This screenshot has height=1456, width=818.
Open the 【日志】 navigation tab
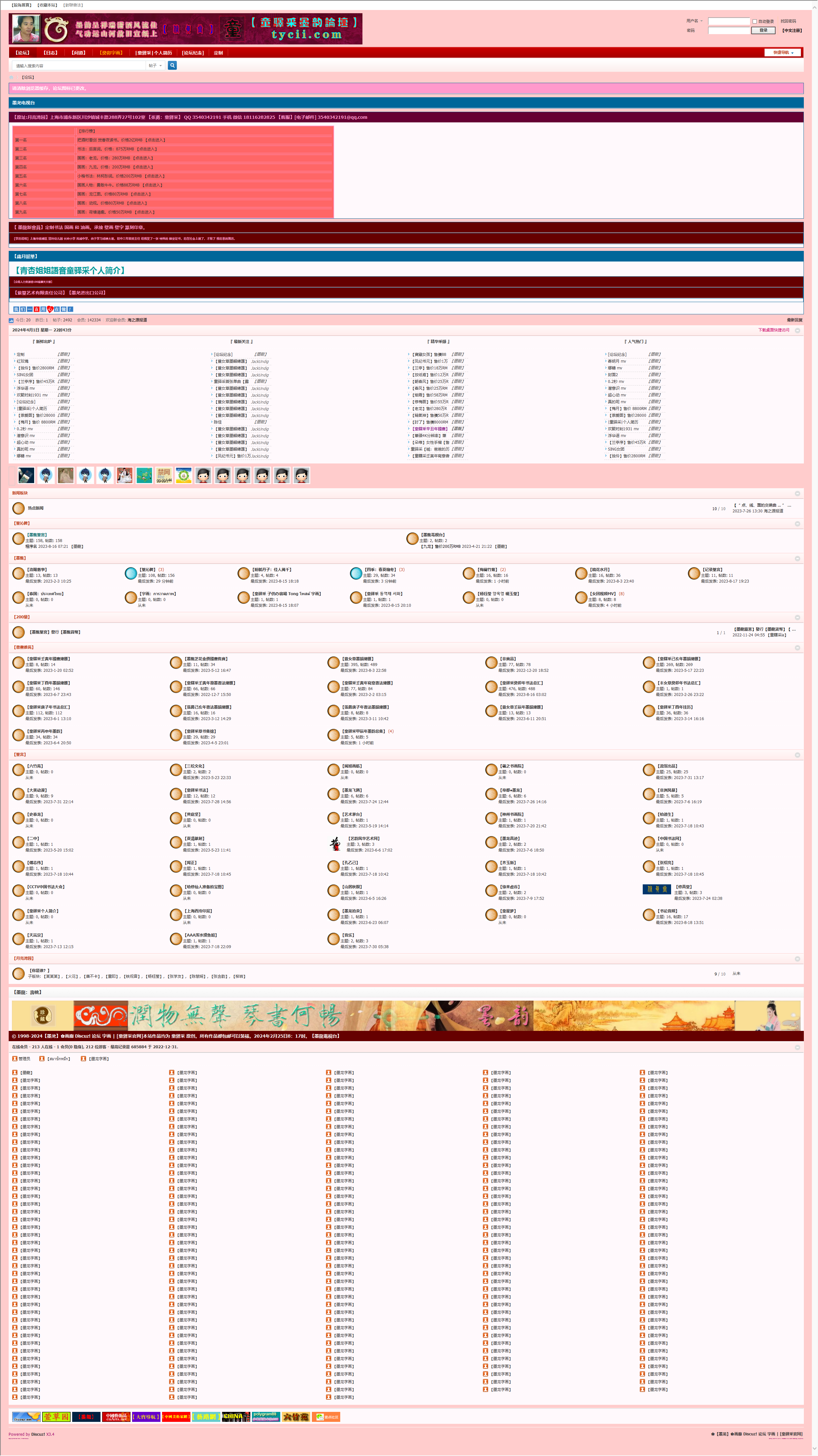pyautogui.click(x=51, y=53)
